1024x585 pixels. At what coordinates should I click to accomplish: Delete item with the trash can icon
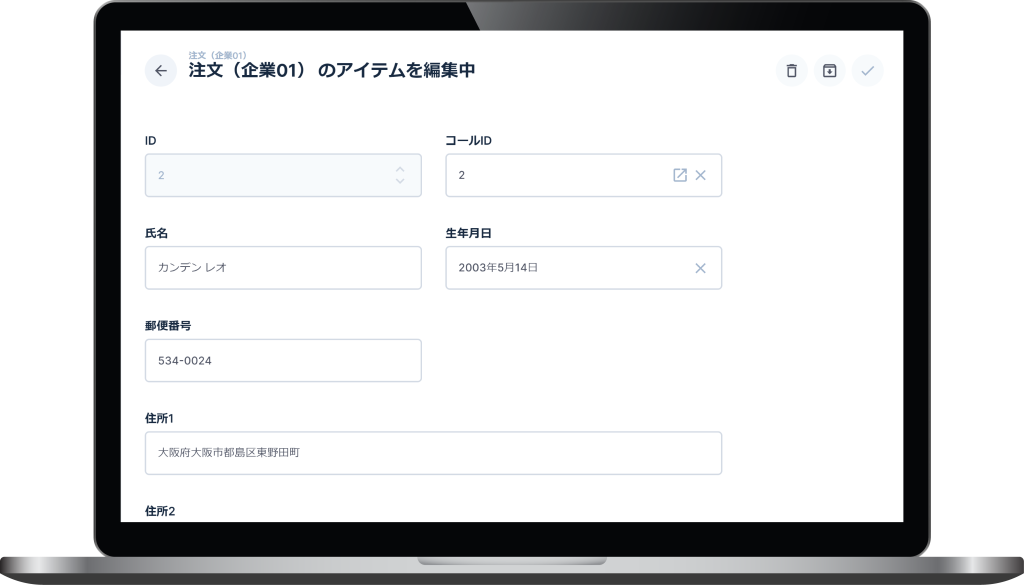click(x=792, y=71)
